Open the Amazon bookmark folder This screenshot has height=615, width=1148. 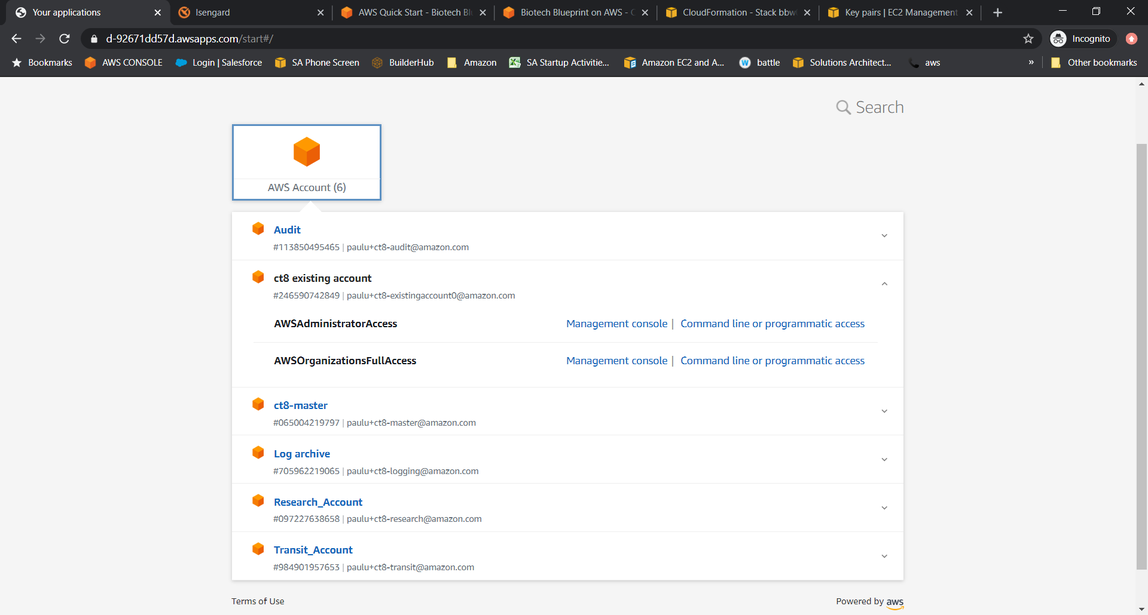click(x=472, y=63)
